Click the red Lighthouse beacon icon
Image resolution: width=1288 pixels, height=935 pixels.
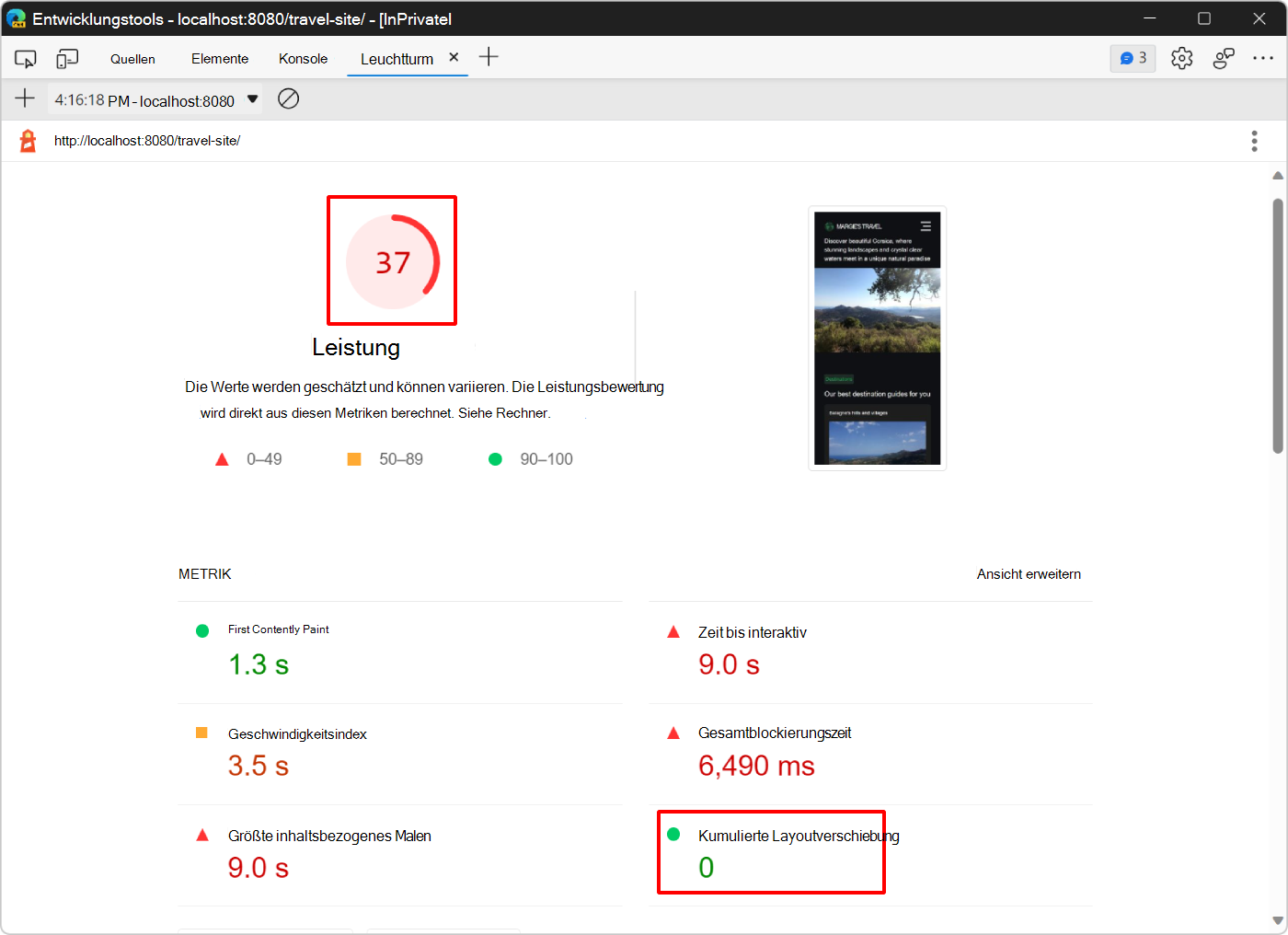pos(27,140)
